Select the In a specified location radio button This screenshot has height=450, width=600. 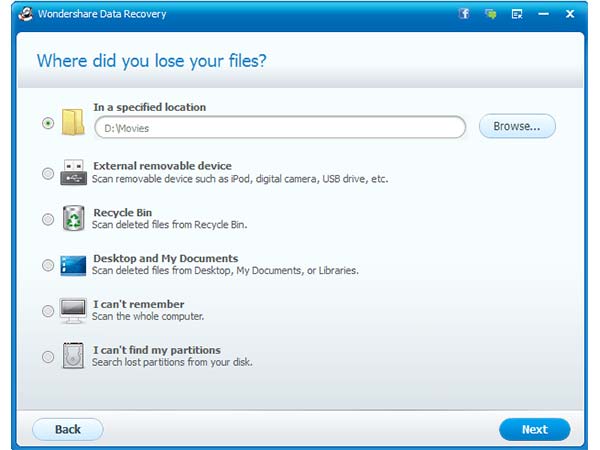coord(48,123)
